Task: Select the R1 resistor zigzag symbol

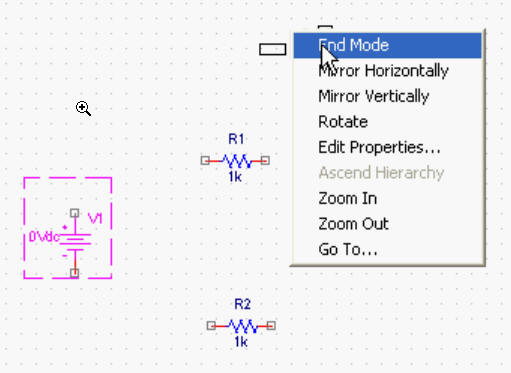Action: click(236, 161)
